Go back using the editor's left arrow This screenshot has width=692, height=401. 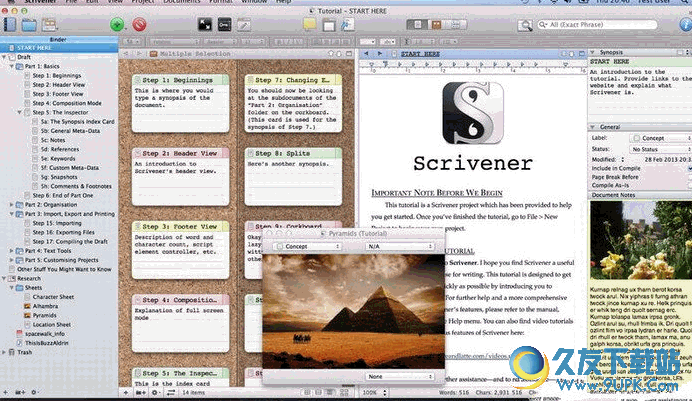pyautogui.click(x=366, y=54)
